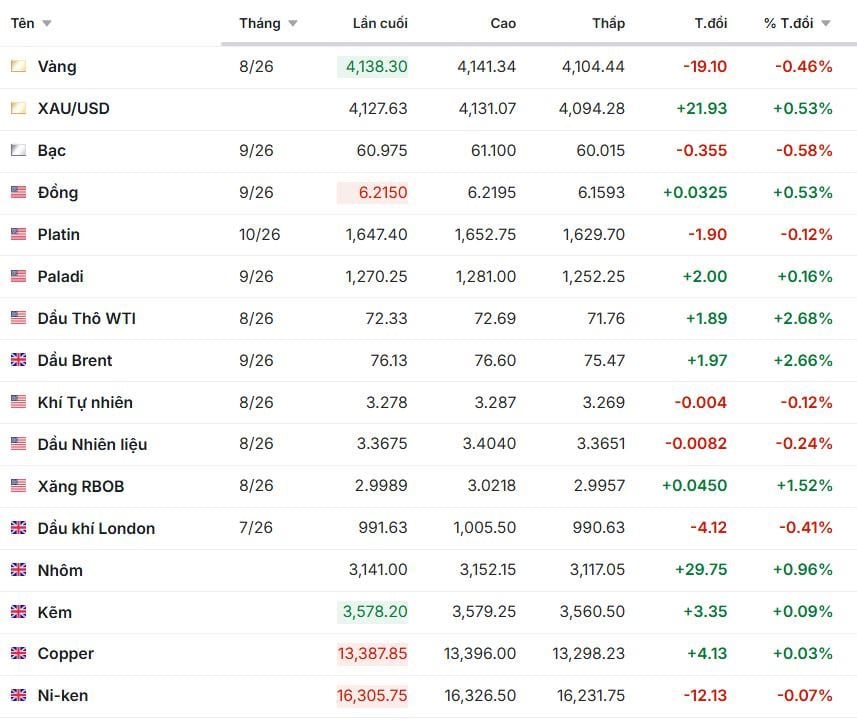Screen dimensions: 857x720
Task: Click the UK flag next to Ni-ken
Action: (19, 695)
